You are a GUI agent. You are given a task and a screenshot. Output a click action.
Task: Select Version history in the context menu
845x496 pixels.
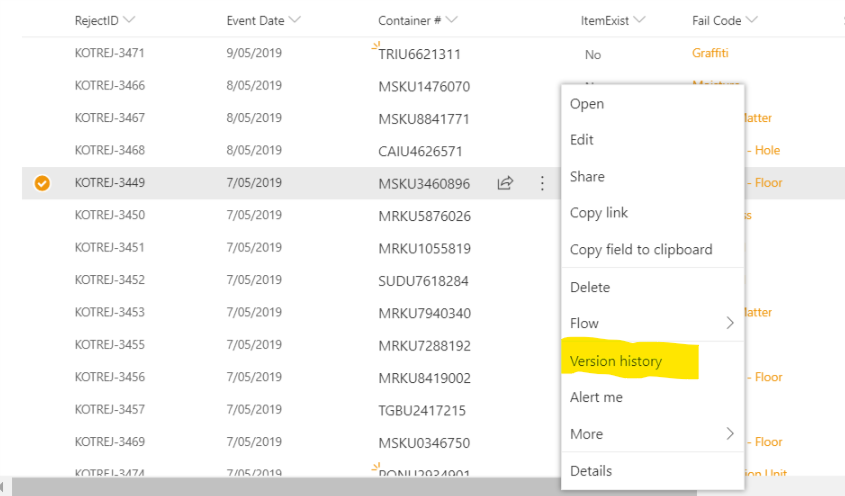click(x=616, y=361)
